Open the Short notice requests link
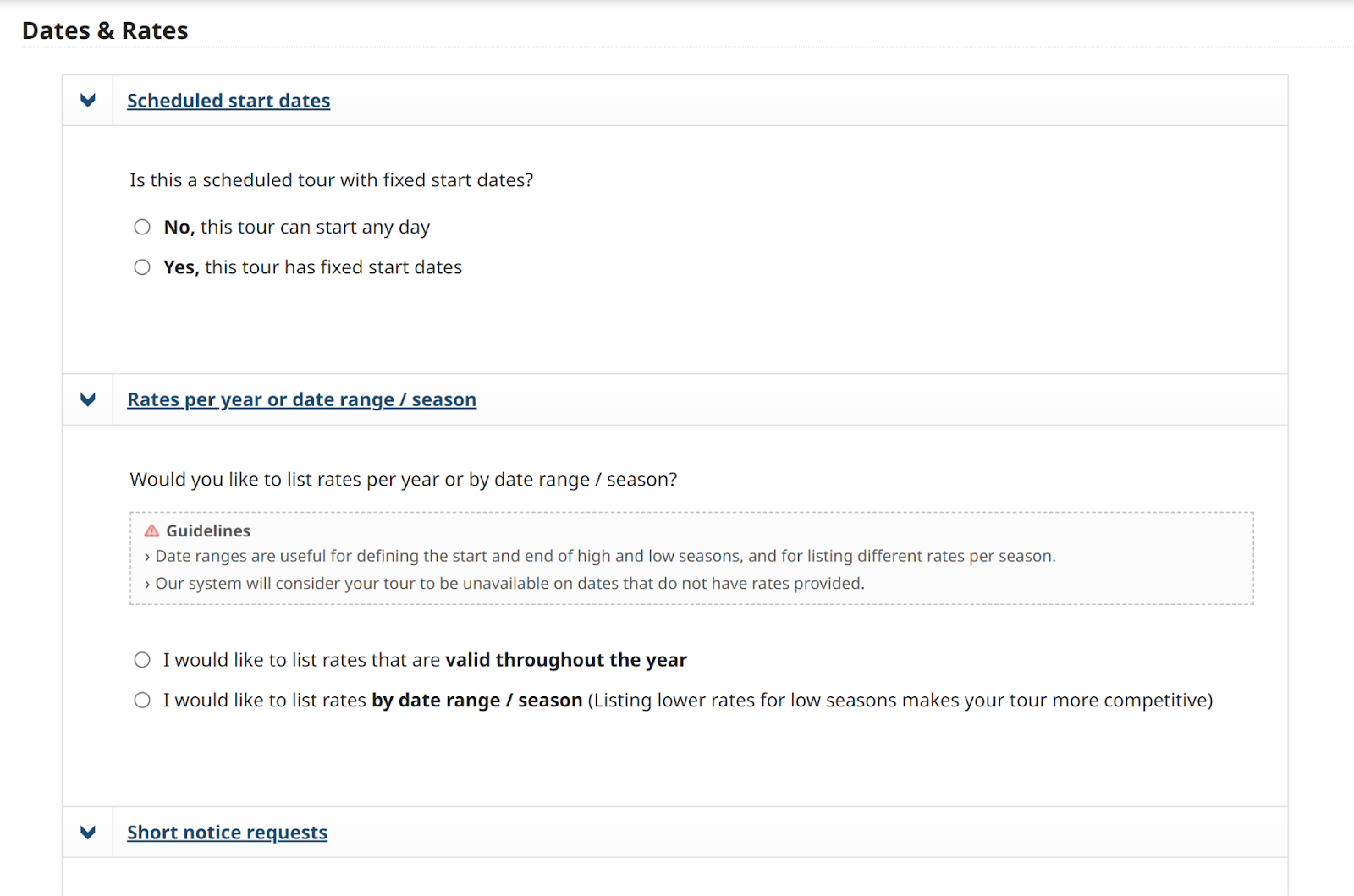Viewport: 1354px width, 896px height. [x=227, y=833]
